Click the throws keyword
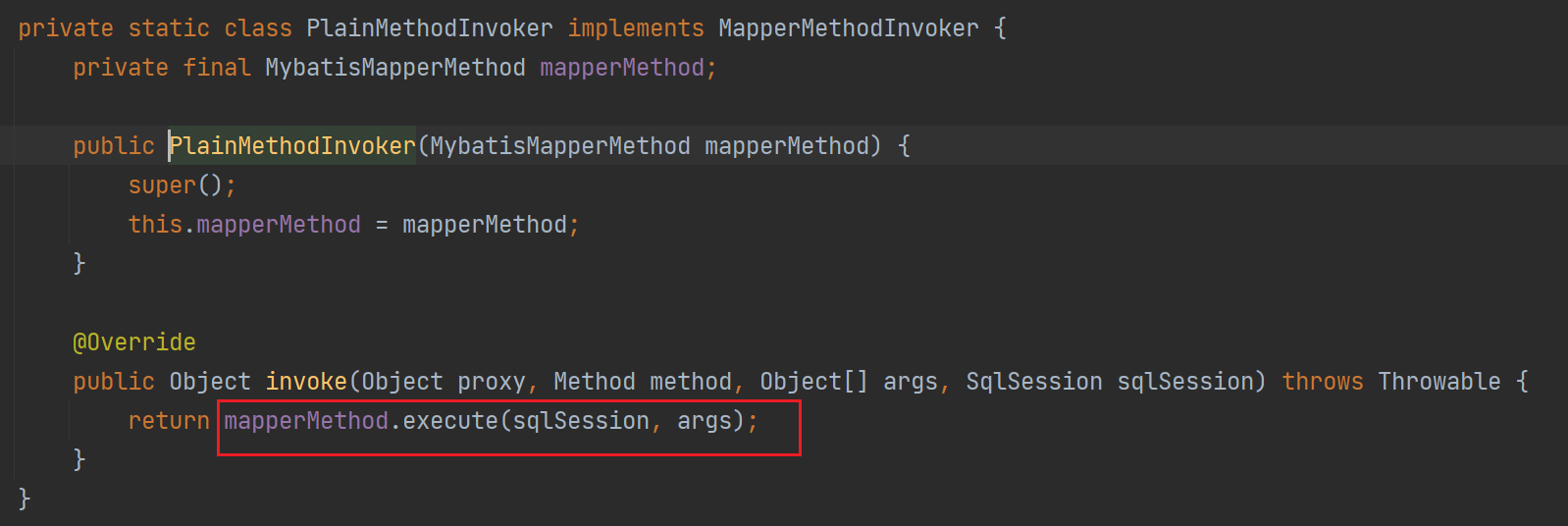 tap(1323, 382)
